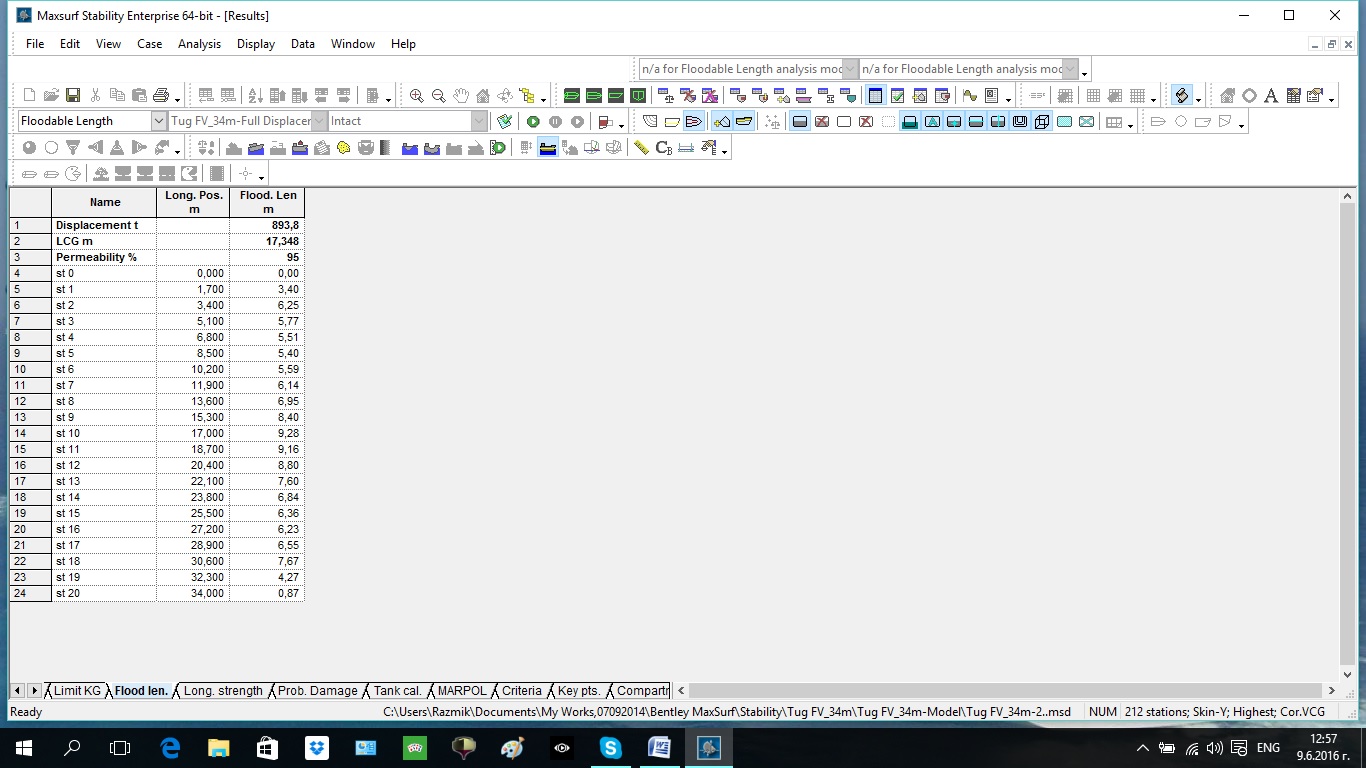Click the sort ascending A-Z icon
1366x768 pixels.
(255, 96)
